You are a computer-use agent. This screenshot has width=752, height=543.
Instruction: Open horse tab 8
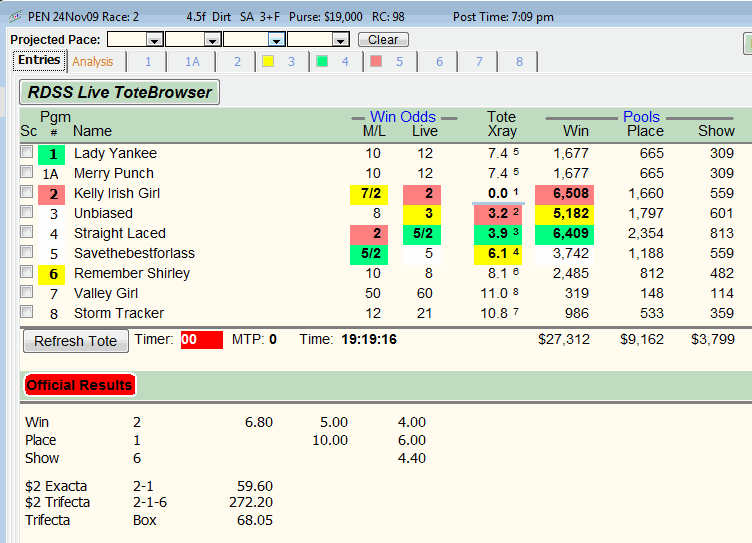[x=519, y=62]
